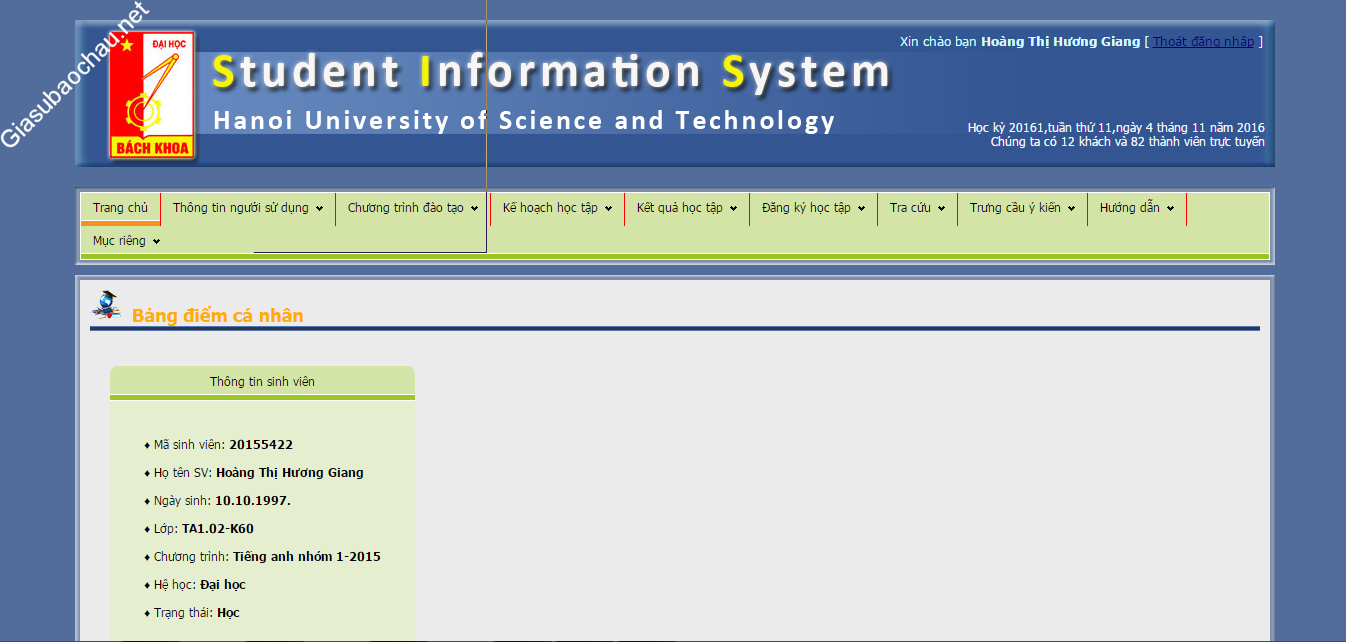Go to Trang chủ home menu
Image resolution: width=1346 pixels, height=642 pixels.
120,208
